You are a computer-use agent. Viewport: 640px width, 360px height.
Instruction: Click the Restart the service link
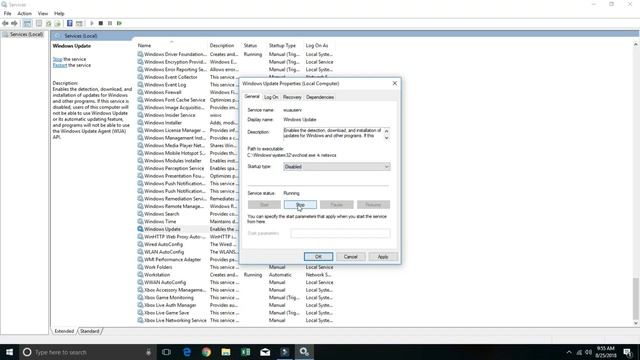[x=60, y=65]
